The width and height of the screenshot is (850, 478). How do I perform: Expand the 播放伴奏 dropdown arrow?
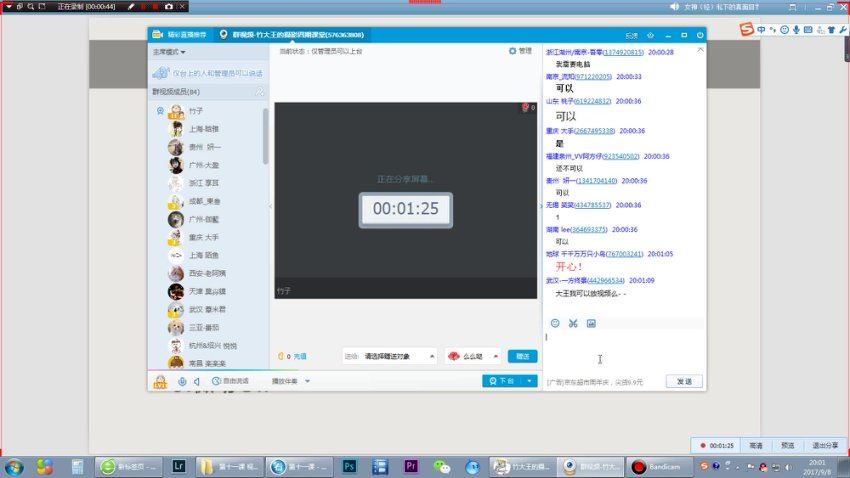(x=308, y=381)
